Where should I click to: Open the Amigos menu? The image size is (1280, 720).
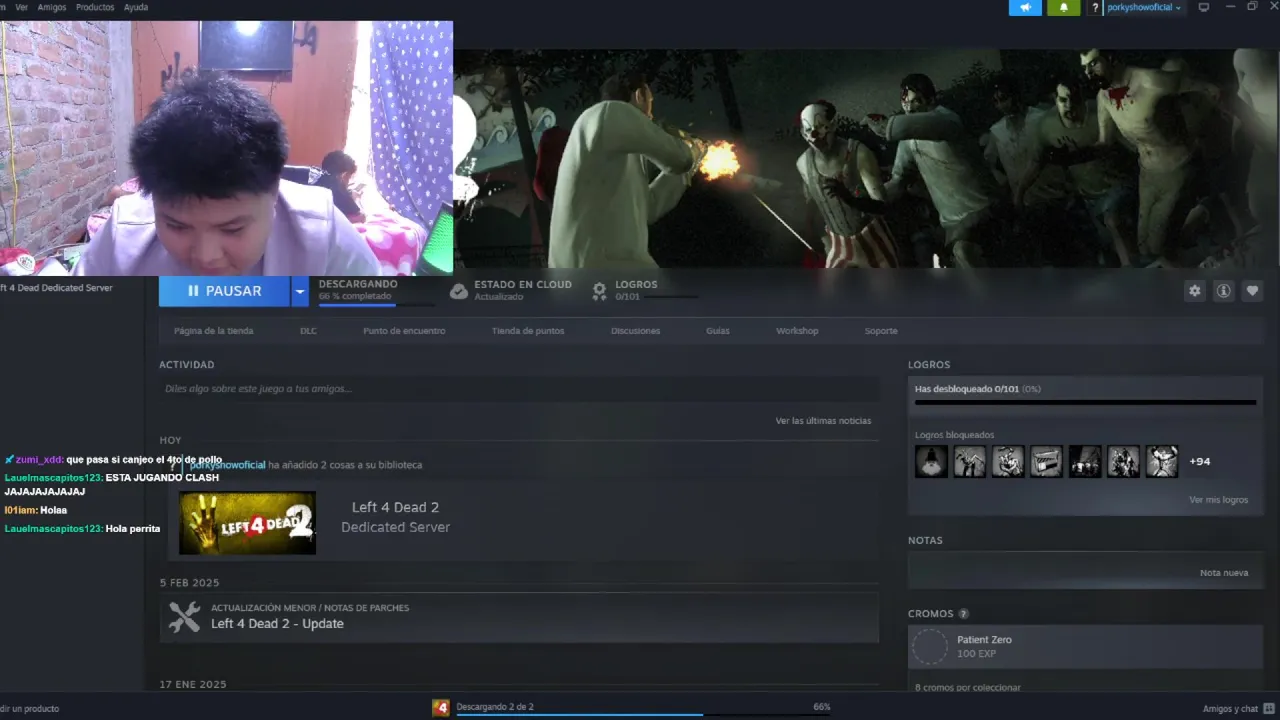(x=52, y=7)
